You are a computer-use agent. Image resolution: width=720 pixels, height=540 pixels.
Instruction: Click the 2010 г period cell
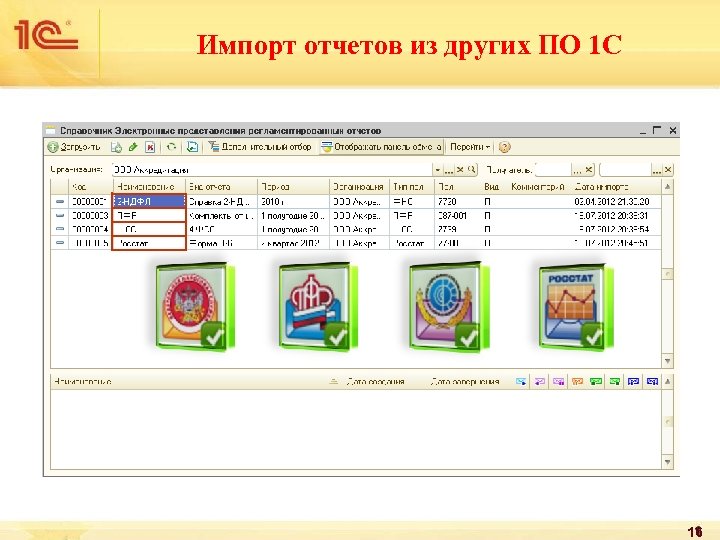[293, 202]
